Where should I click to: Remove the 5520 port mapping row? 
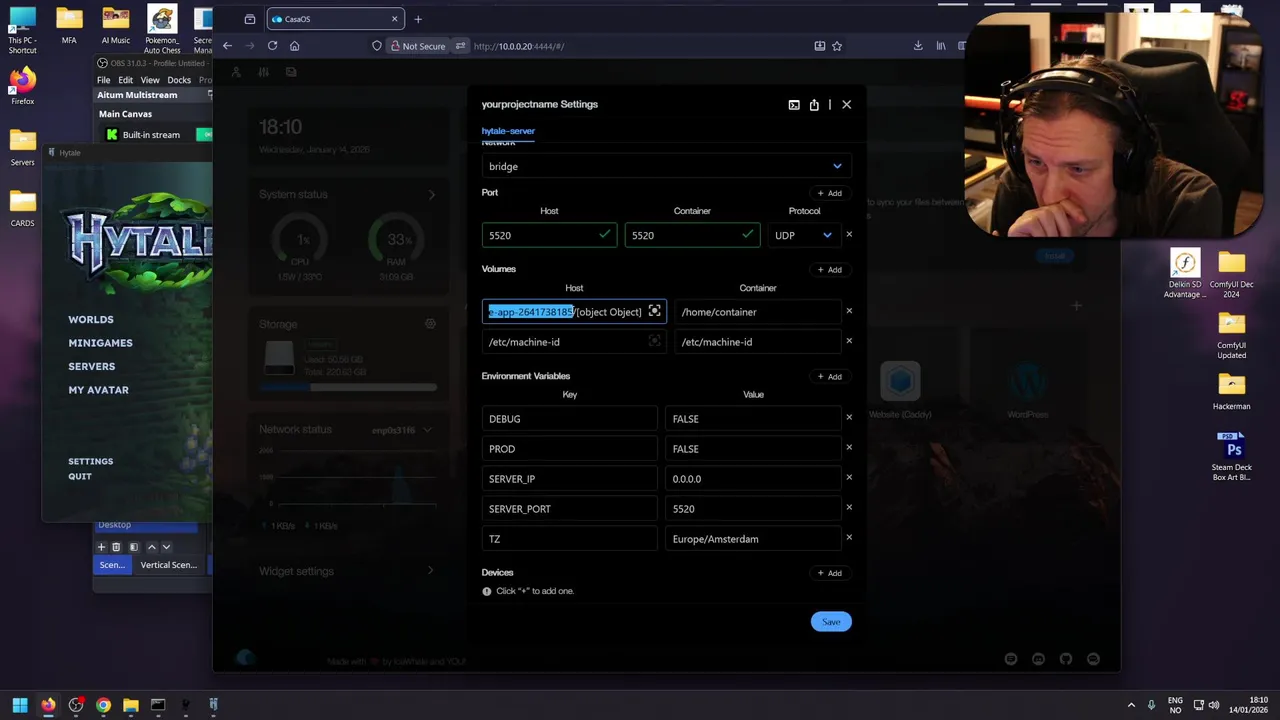(x=849, y=235)
